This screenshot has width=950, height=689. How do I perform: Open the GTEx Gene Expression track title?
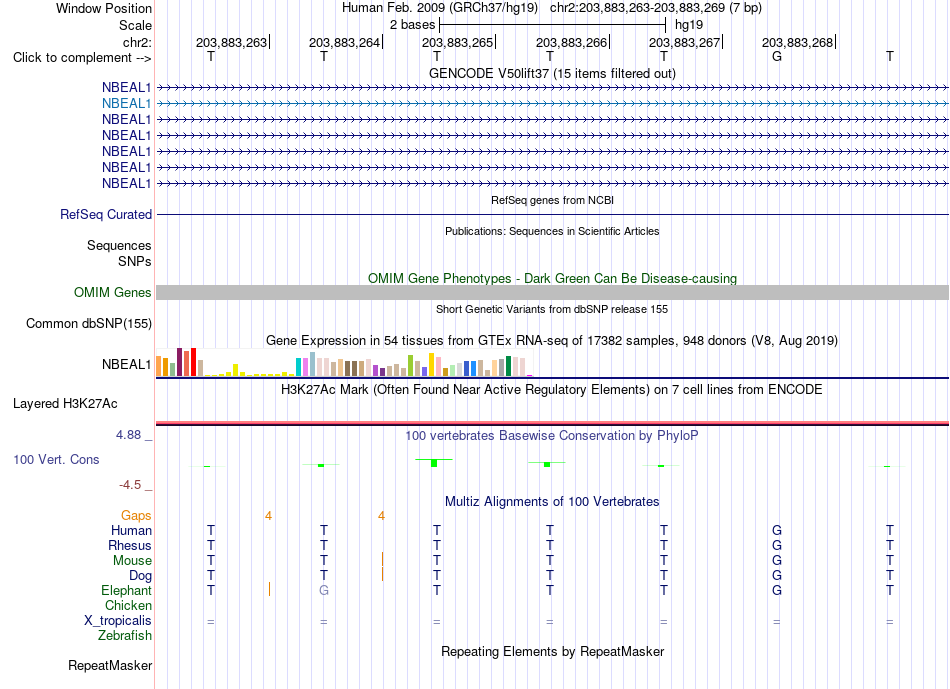(552, 341)
